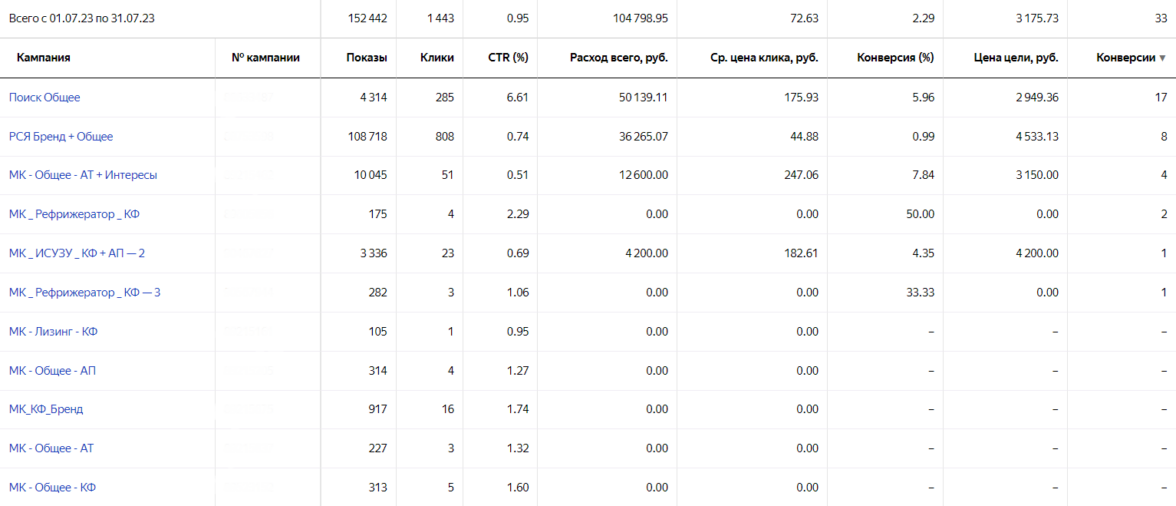This screenshot has width=1176, height=506.
Task: Click the Цена цели, руб. column header
Action: 1015,58
